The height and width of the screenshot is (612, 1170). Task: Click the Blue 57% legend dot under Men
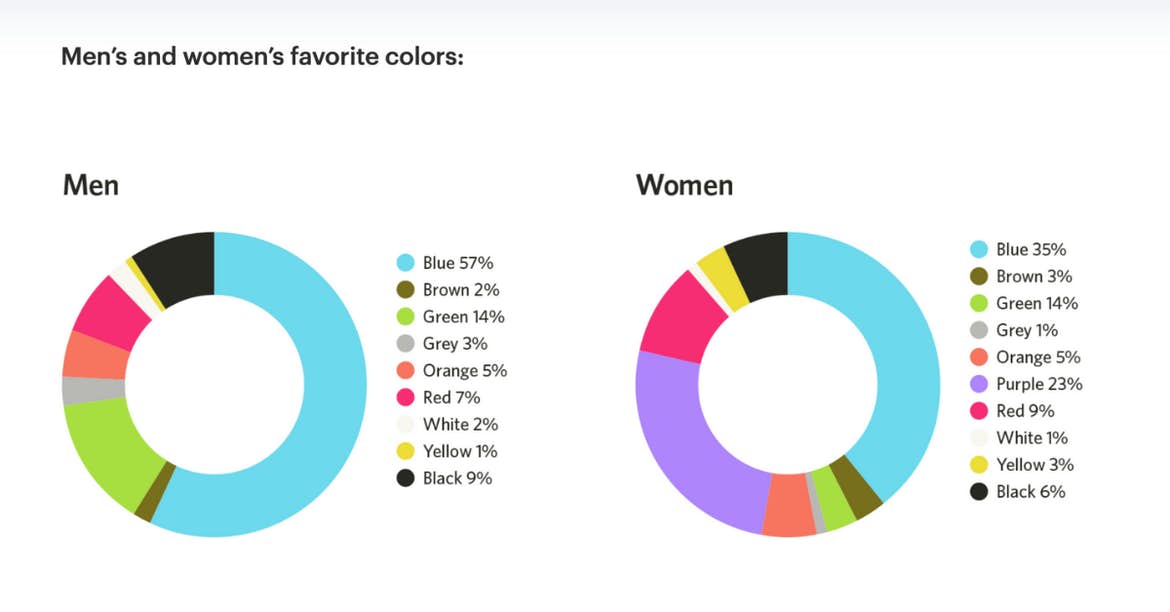click(405, 263)
